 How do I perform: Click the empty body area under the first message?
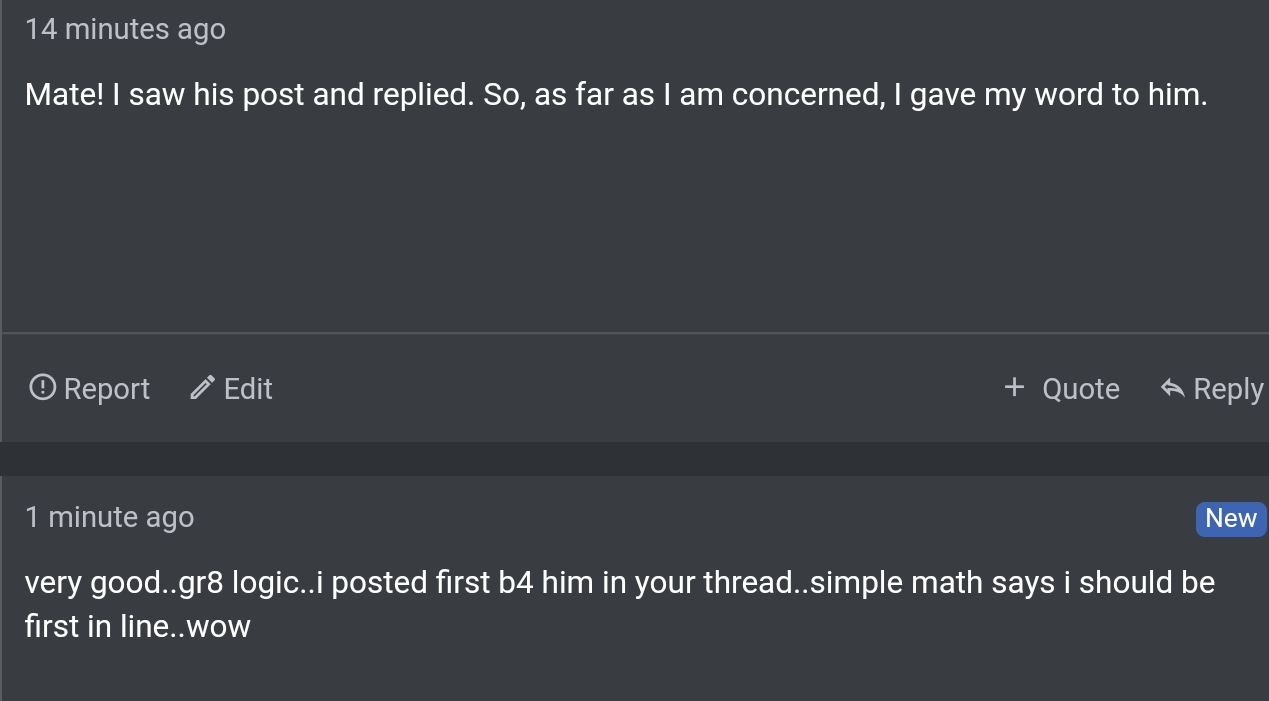[635, 220]
